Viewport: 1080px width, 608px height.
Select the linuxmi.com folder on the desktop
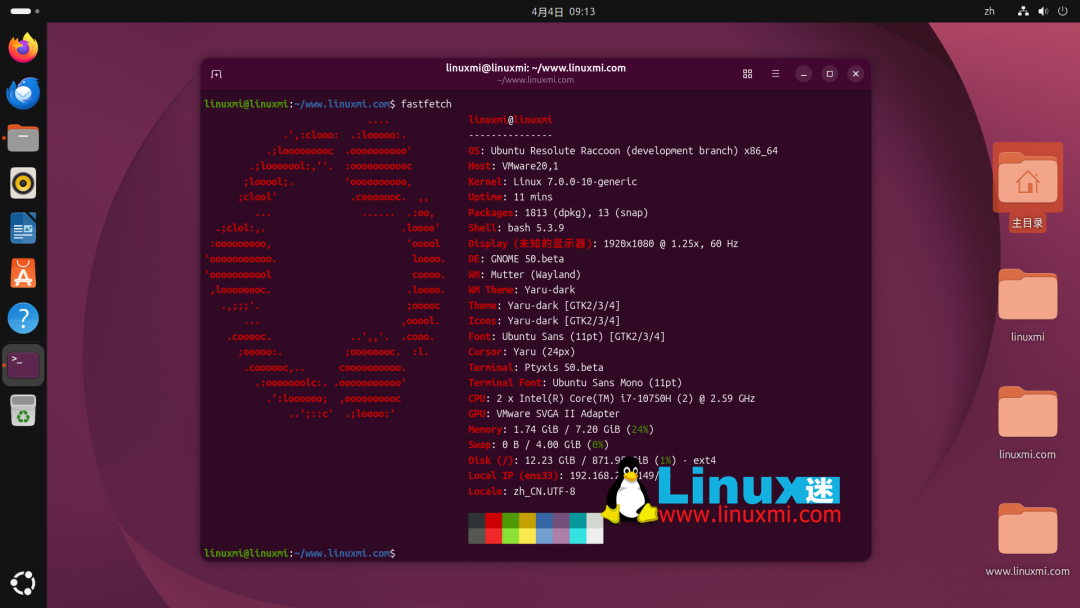(1027, 413)
